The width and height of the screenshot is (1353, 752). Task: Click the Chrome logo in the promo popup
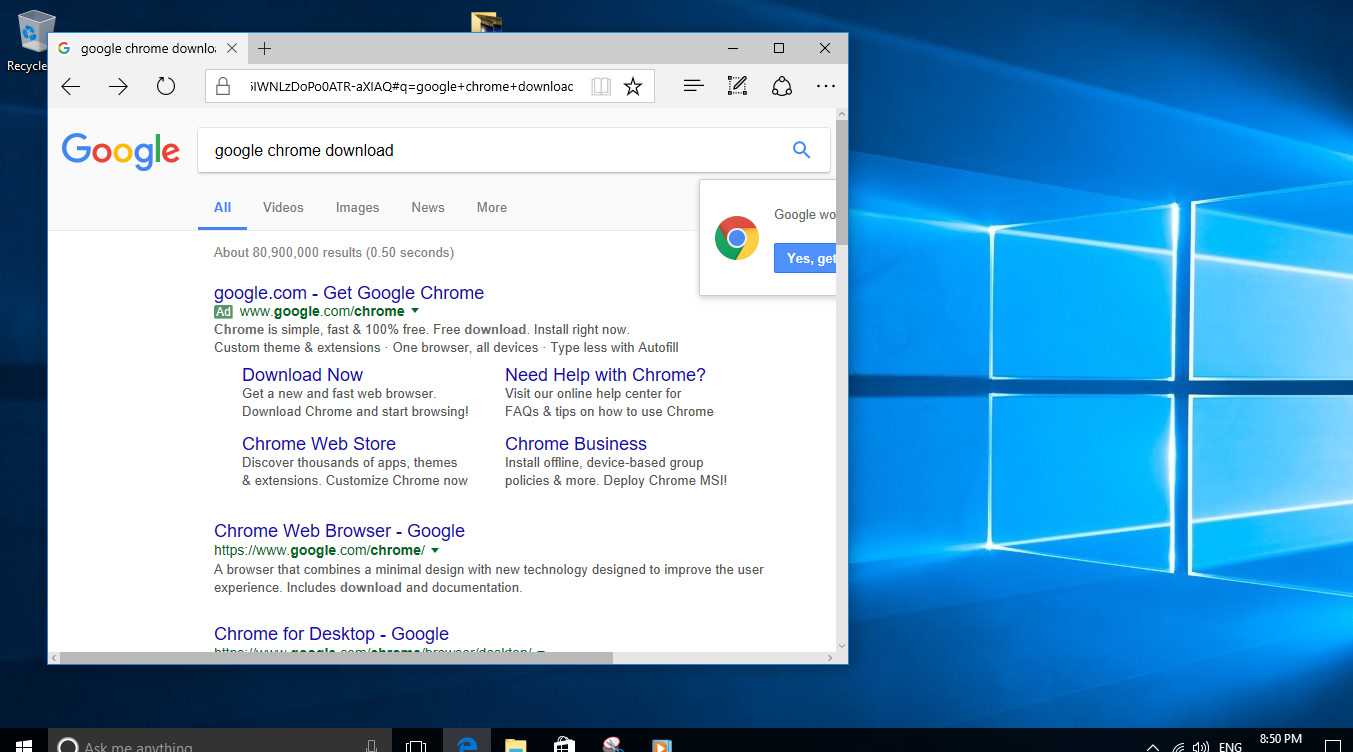[737, 238]
